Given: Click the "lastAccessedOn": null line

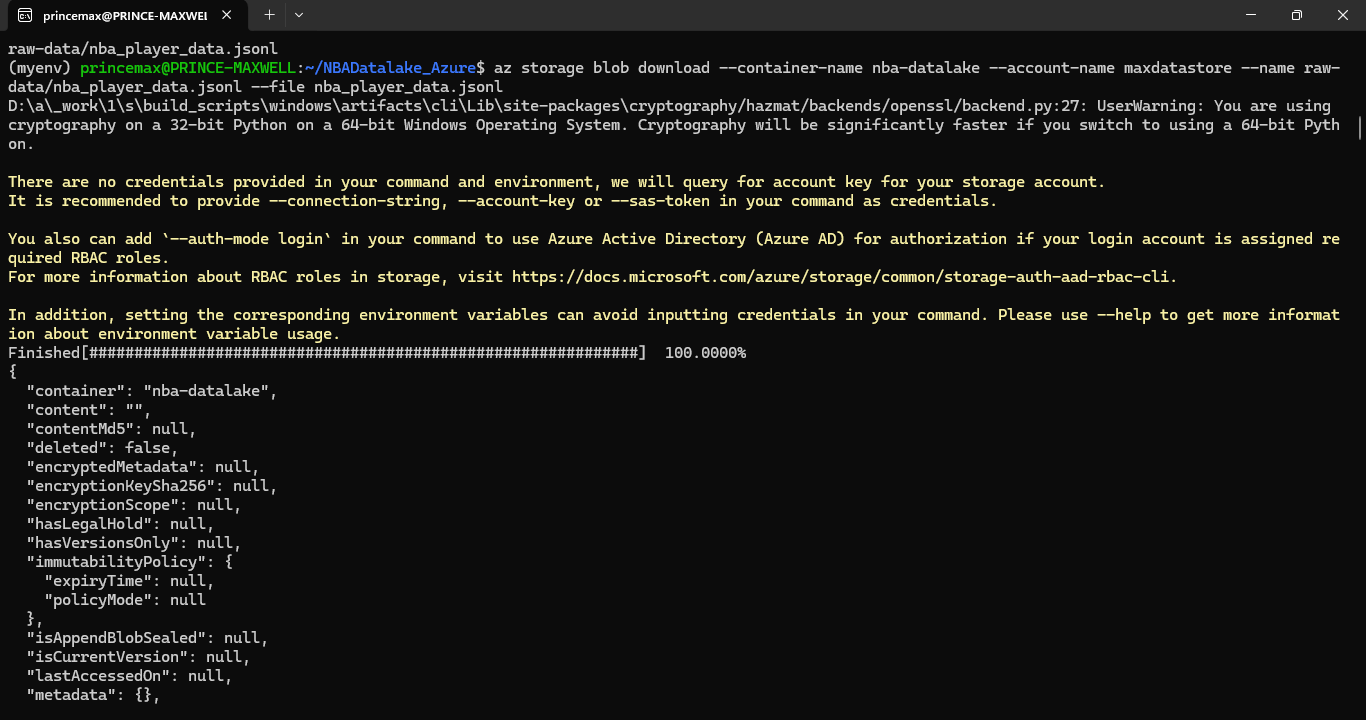Looking at the screenshot, I should (129, 676).
